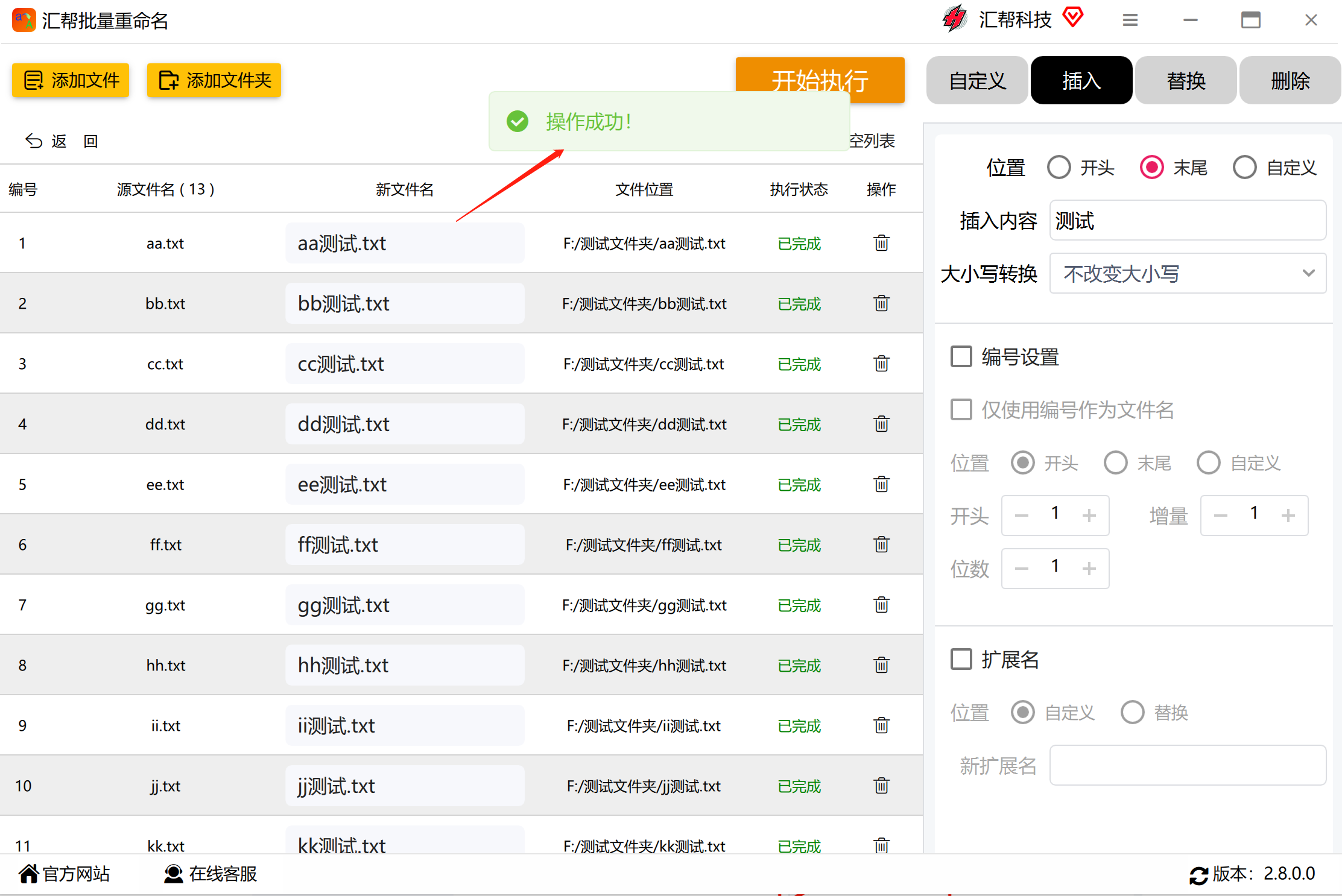
Task: Select 自定义 for insert position
Action: (x=1245, y=168)
